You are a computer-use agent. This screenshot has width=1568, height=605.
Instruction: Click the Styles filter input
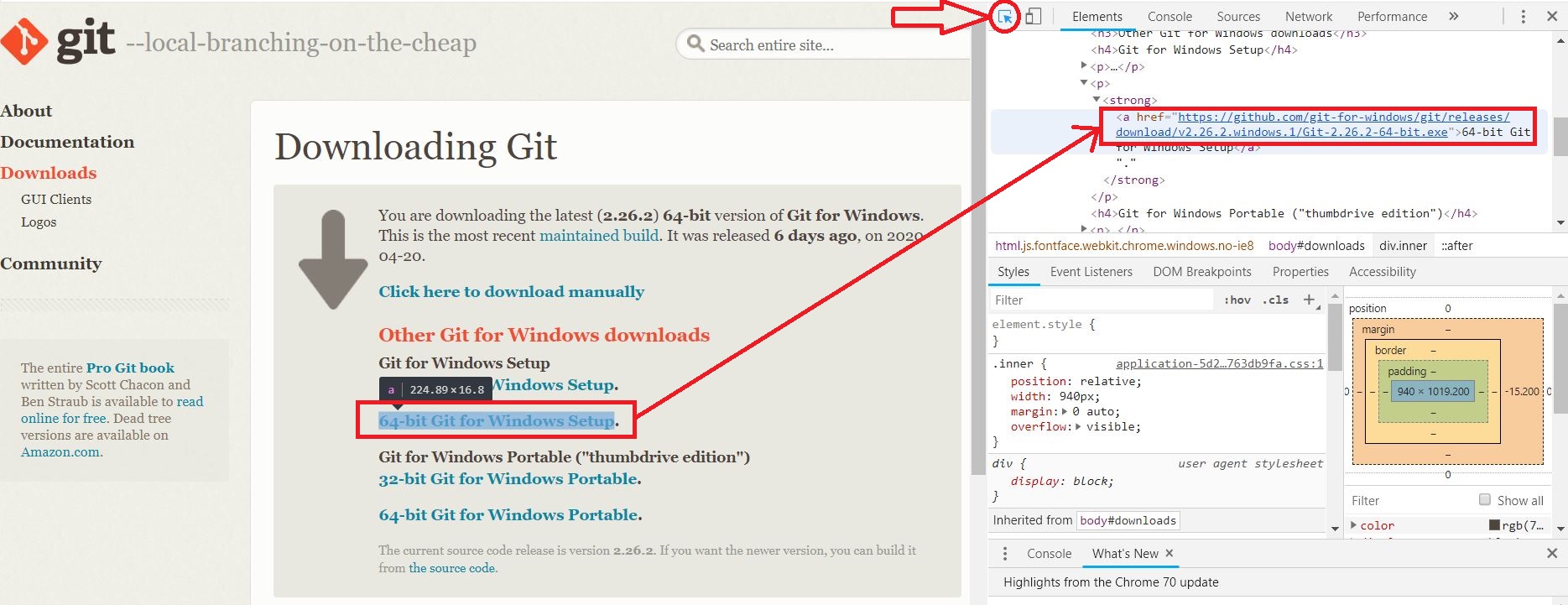point(1102,300)
